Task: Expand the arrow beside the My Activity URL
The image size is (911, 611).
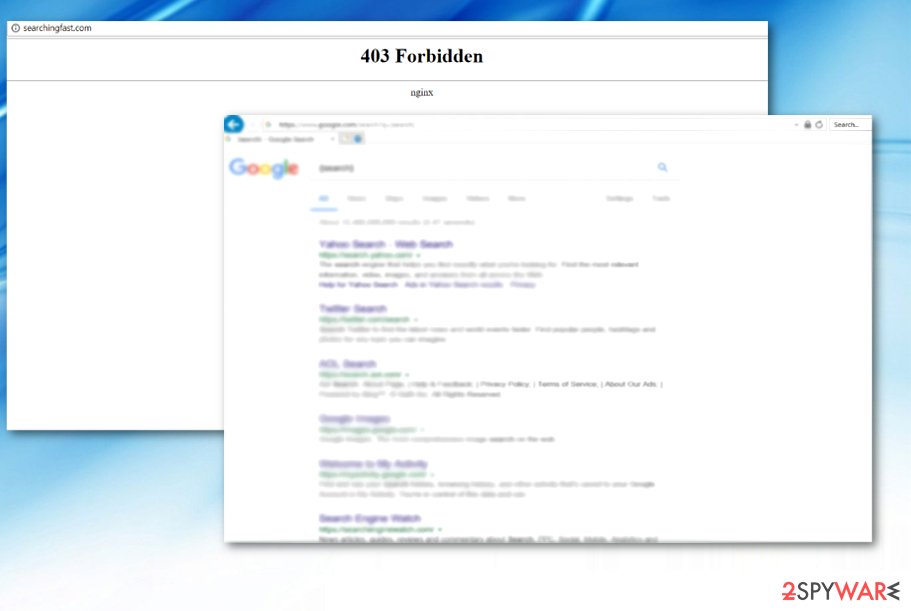Action: coord(432,475)
